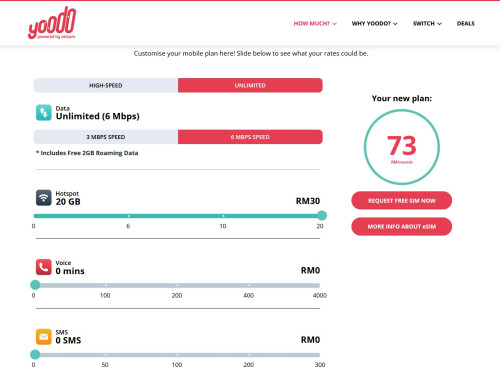Click the Voice phone icon
500x377 pixels.
44,267
